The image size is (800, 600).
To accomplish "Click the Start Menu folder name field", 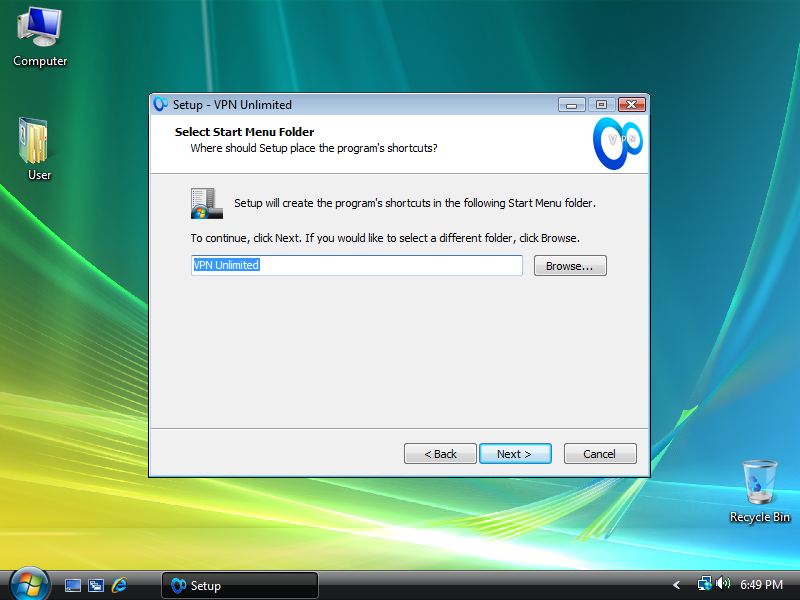I will (357, 265).
